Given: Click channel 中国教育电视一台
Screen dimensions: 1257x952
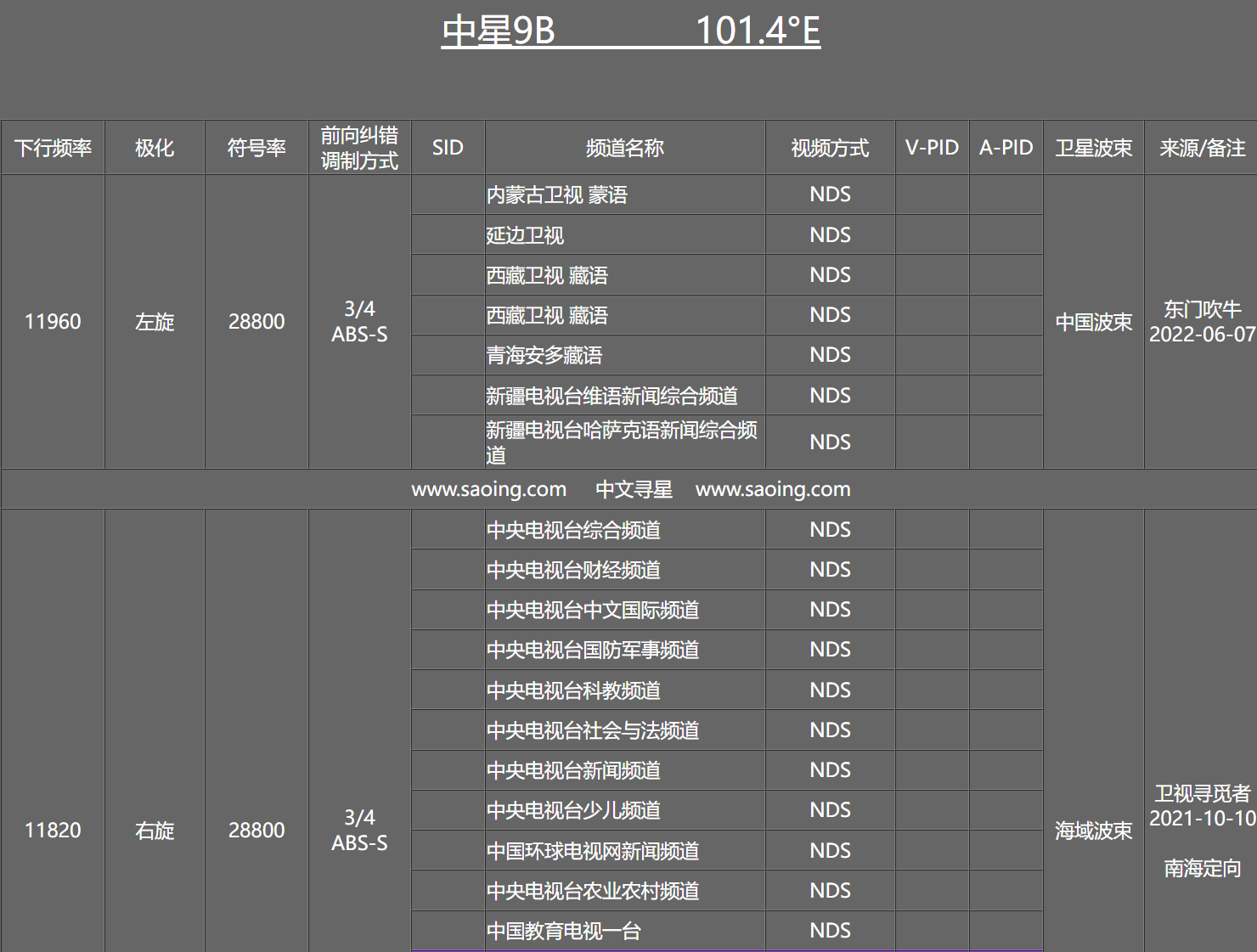Looking at the screenshot, I should (x=564, y=931).
